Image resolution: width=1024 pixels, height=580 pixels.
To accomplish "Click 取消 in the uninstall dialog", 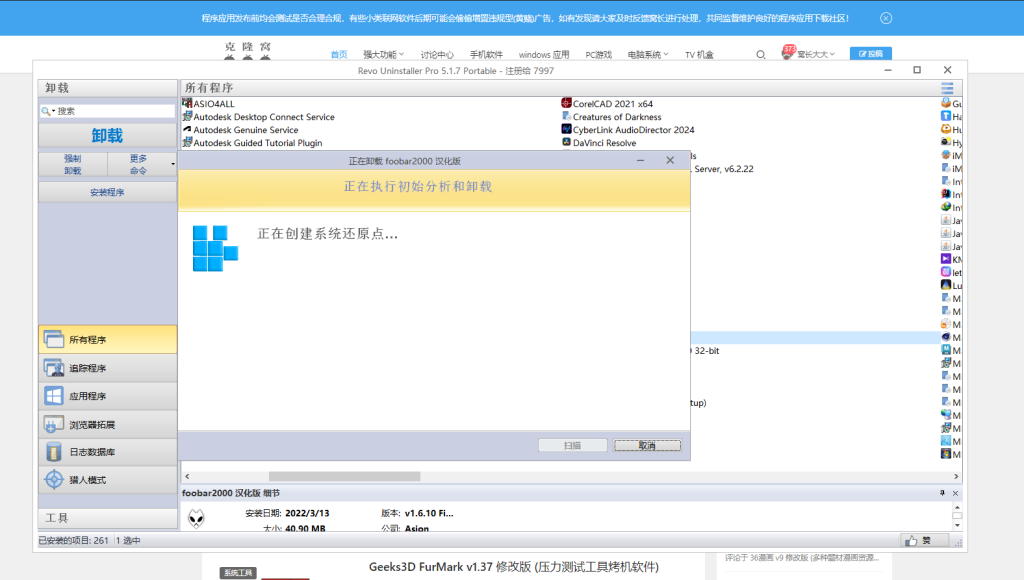I will [647, 445].
